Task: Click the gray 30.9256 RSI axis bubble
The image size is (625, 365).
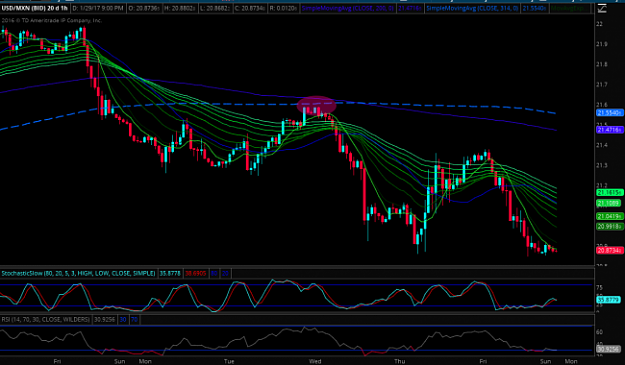Action: 608,349
